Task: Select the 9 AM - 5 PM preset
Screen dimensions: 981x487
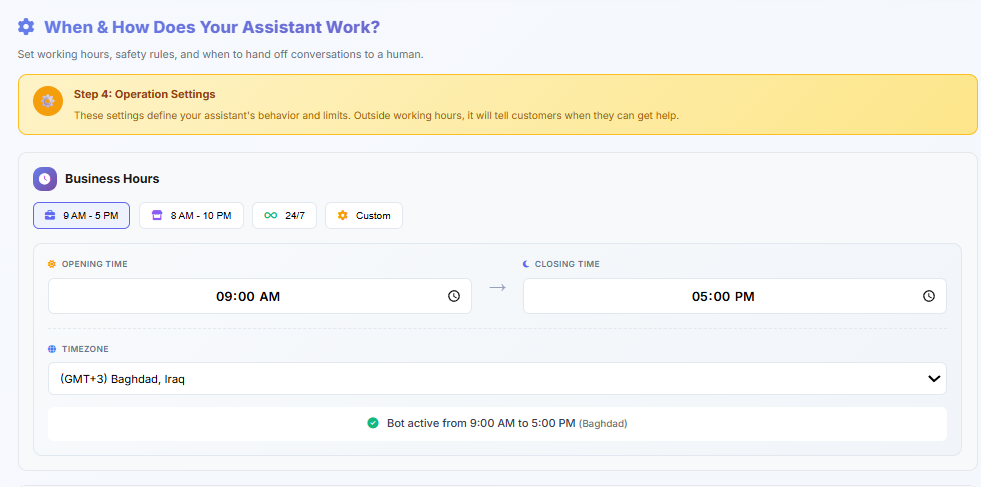Action: (x=81, y=215)
